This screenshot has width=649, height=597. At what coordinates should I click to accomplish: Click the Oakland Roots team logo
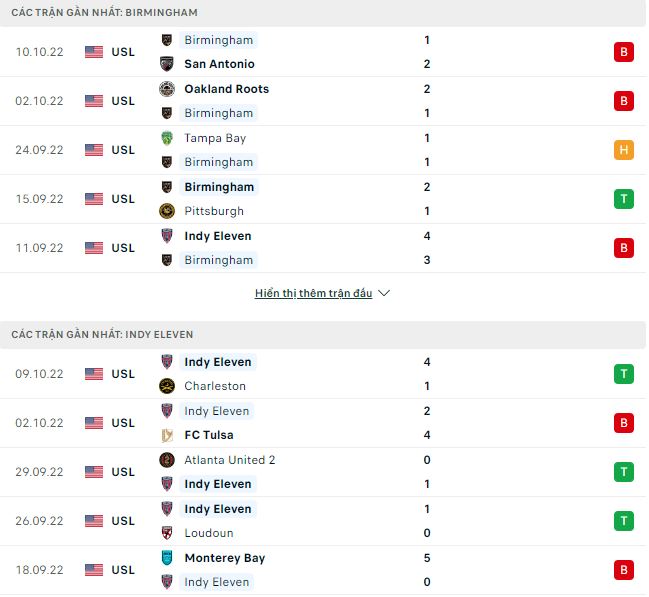[167, 89]
